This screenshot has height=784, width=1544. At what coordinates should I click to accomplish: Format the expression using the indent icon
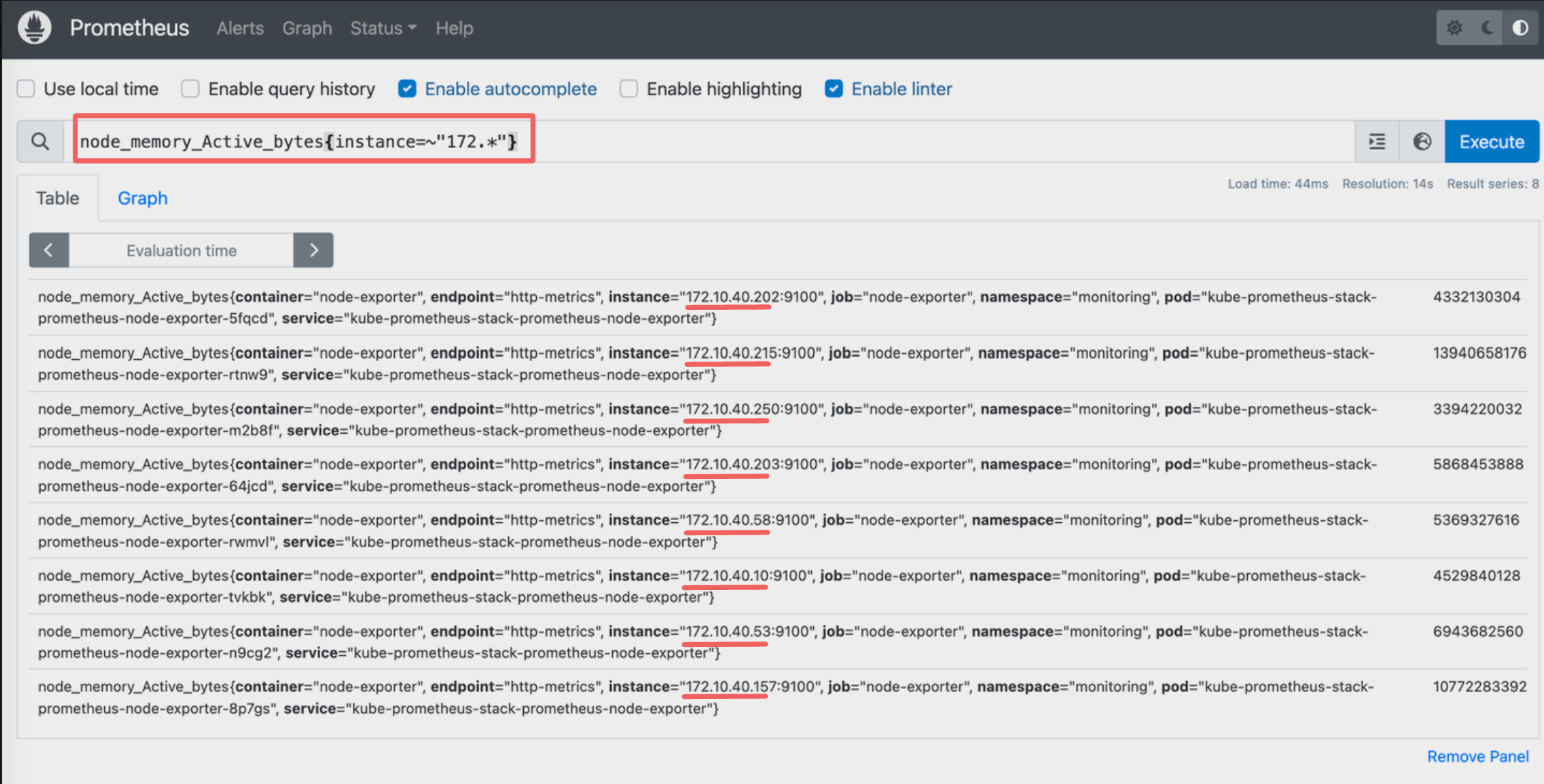click(1377, 142)
